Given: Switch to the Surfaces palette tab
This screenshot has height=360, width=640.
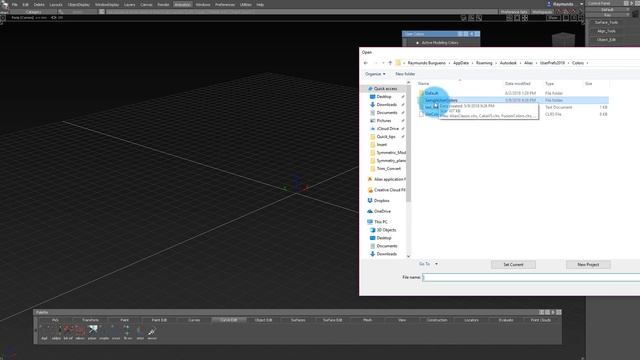Looking at the screenshot, I should (298, 320).
